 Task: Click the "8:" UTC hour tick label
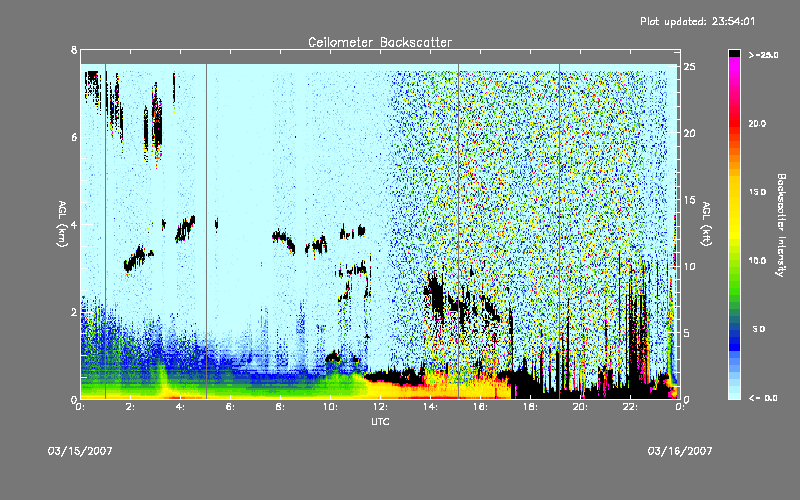(x=280, y=407)
